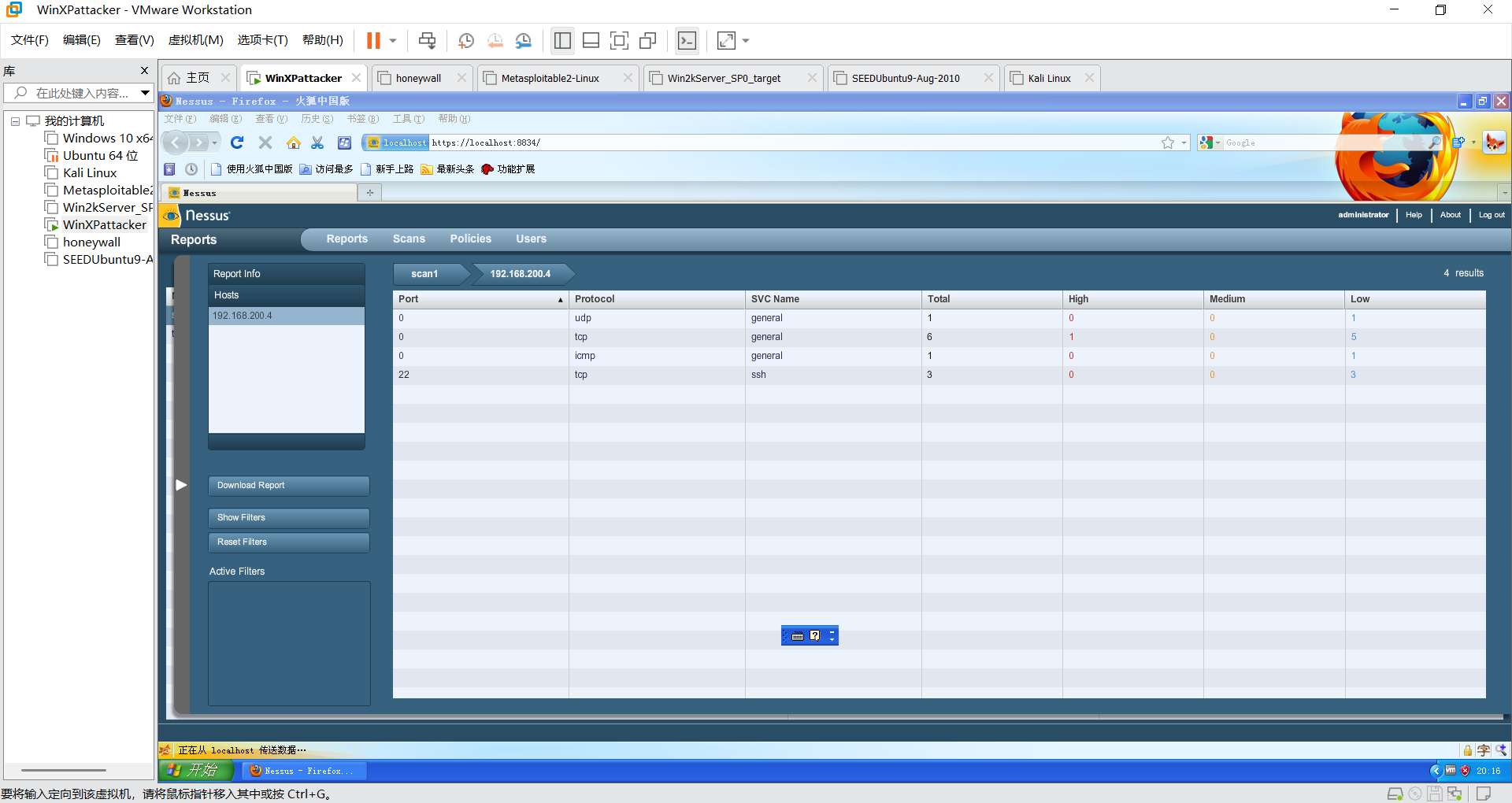Viewport: 1512px width, 803px height.
Task: Switch to the Kali Linux VM tab
Action: click(x=1051, y=78)
